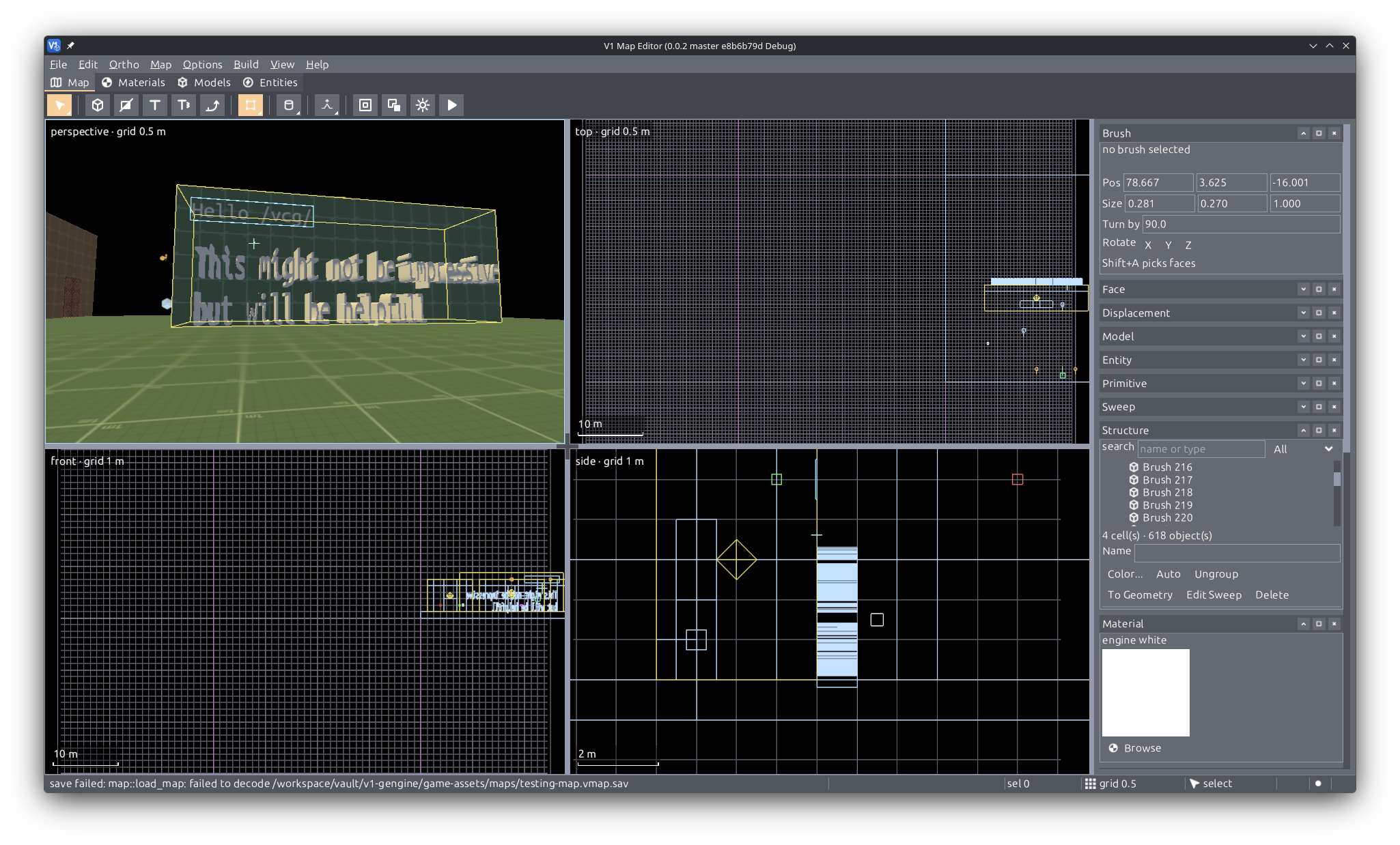
Task: Float the Displacement panel
Action: click(x=1319, y=313)
